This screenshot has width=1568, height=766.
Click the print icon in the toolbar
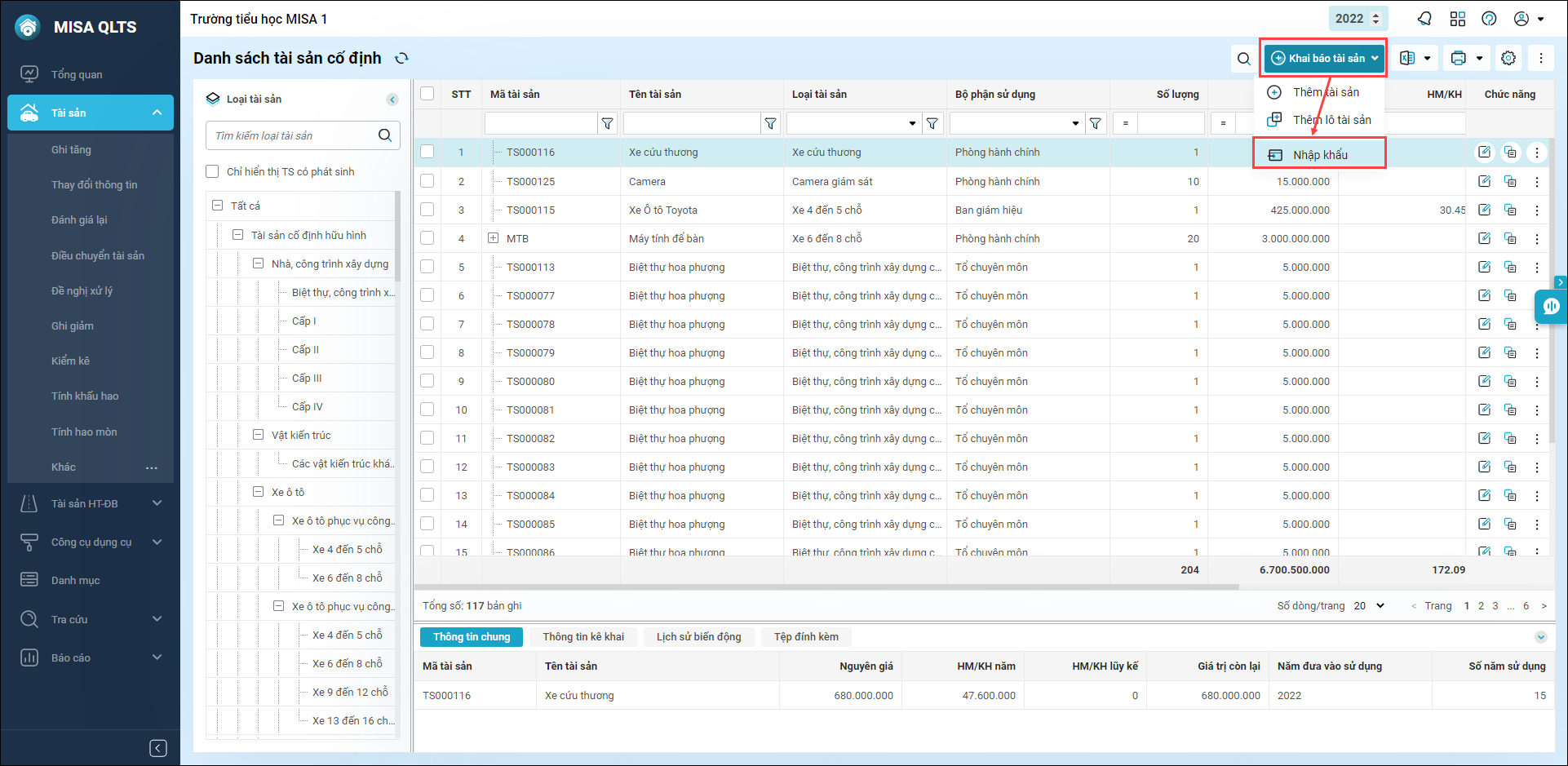click(x=1459, y=58)
